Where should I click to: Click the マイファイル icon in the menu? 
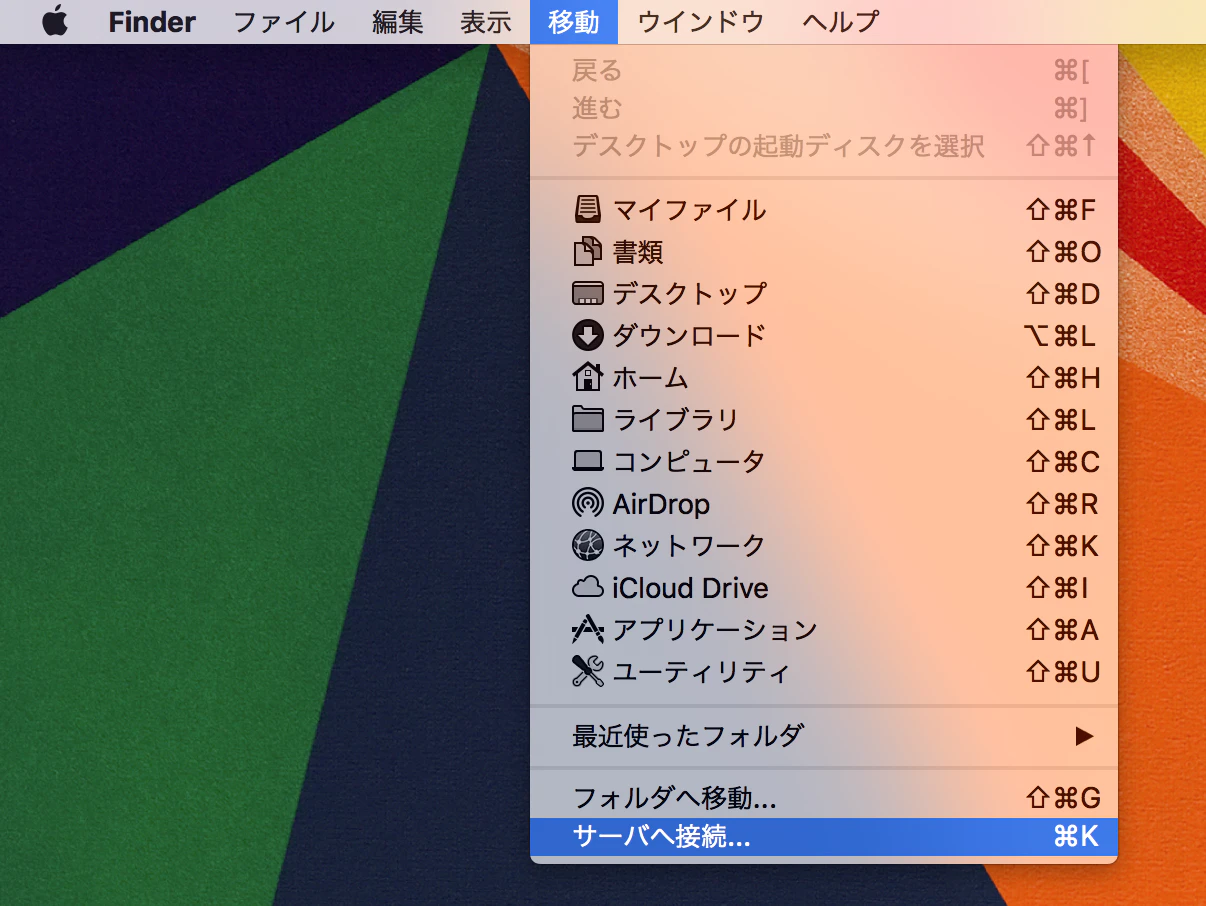point(588,210)
